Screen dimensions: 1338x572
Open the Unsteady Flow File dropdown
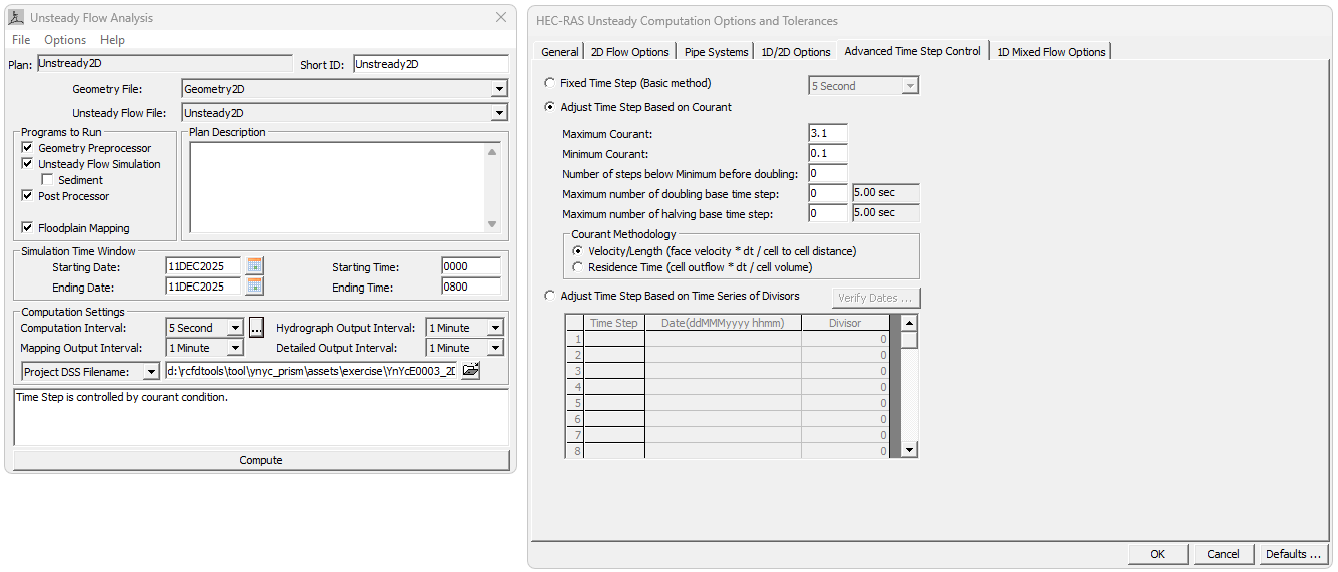pyautogui.click(x=500, y=113)
